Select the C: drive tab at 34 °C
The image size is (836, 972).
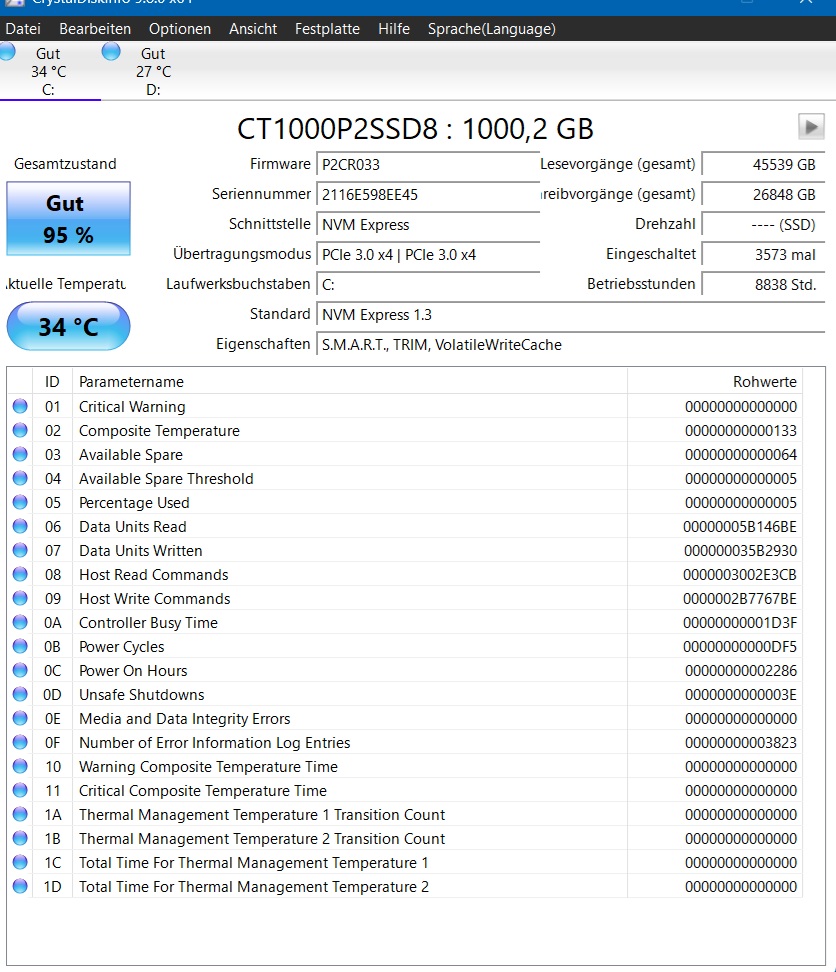click(48, 71)
